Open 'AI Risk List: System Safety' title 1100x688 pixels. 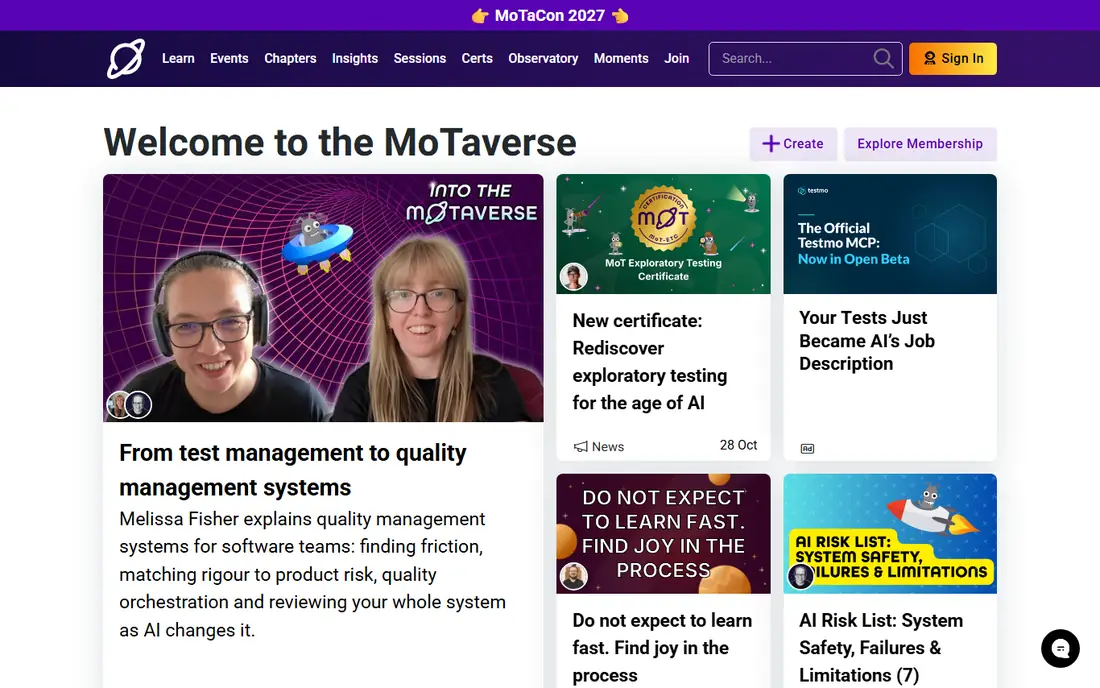pyautogui.click(x=881, y=648)
